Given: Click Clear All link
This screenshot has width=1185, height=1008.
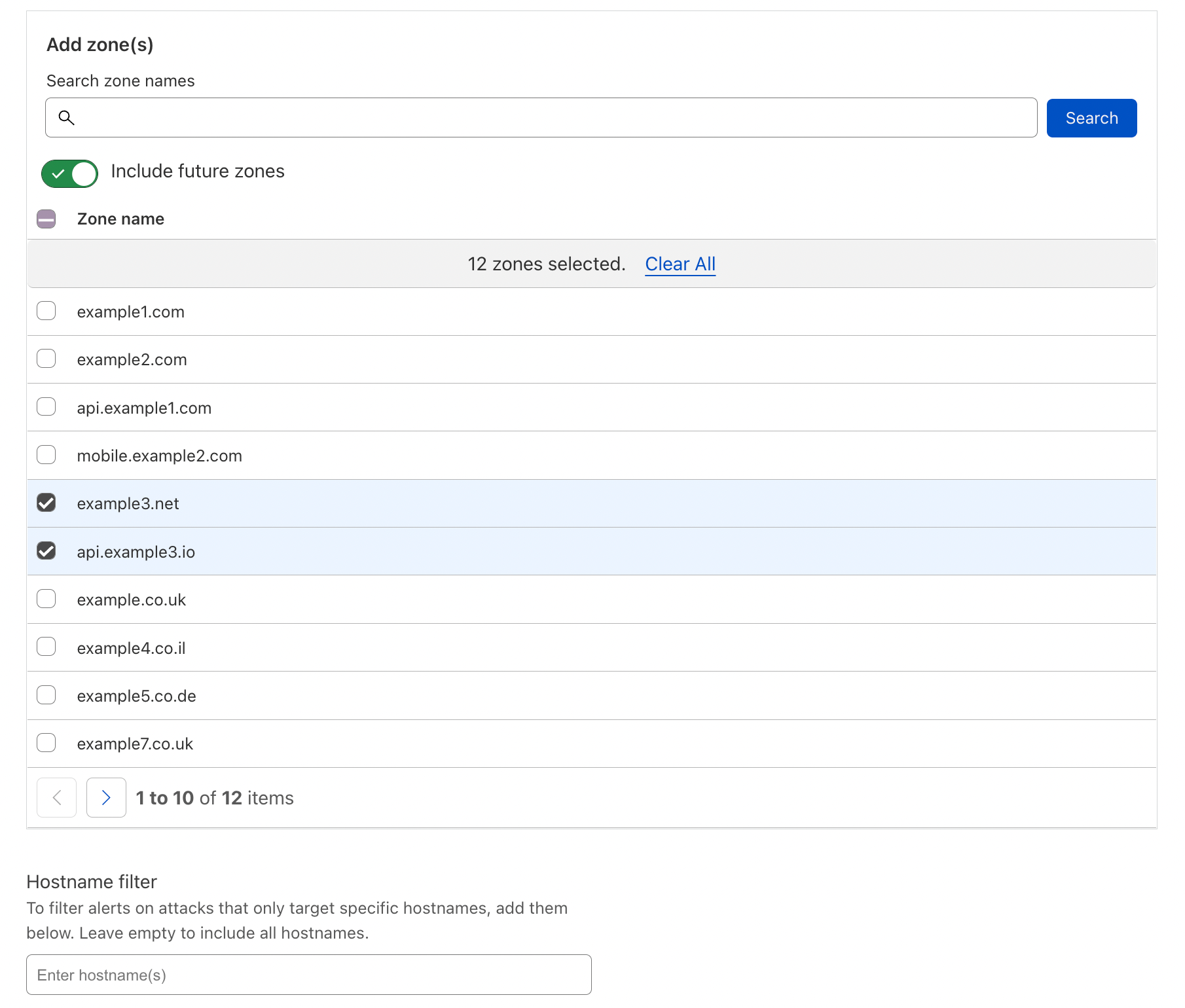Looking at the screenshot, I should point(680,264).
